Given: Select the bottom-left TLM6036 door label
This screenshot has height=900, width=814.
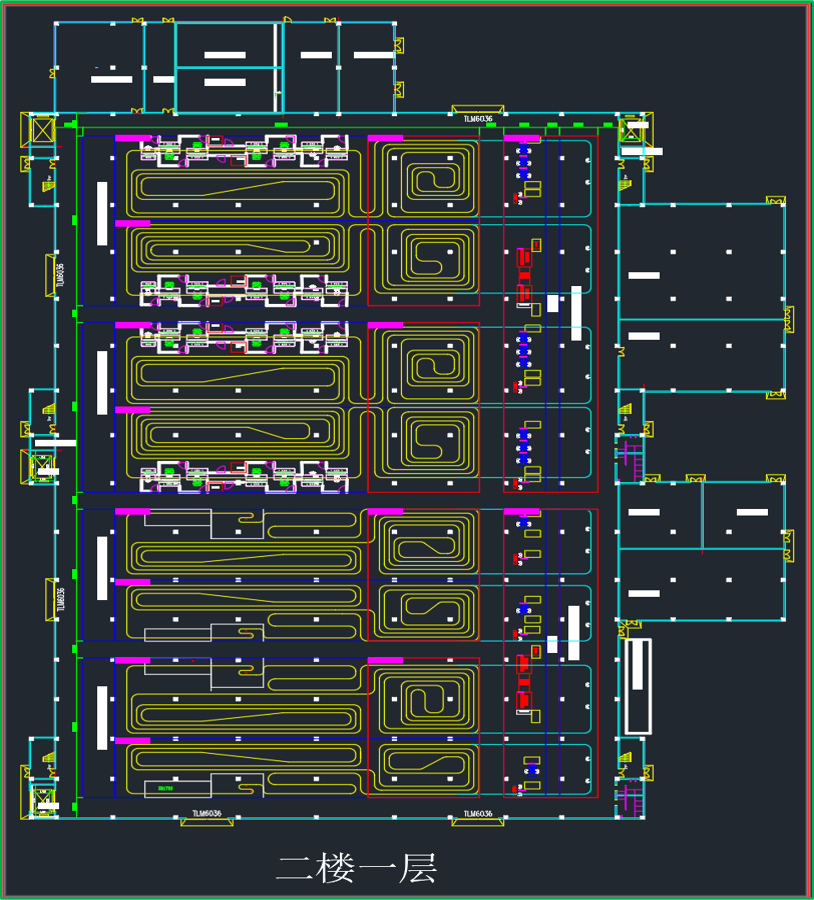Looking at the screenshot, I should (x=206, y=814).
